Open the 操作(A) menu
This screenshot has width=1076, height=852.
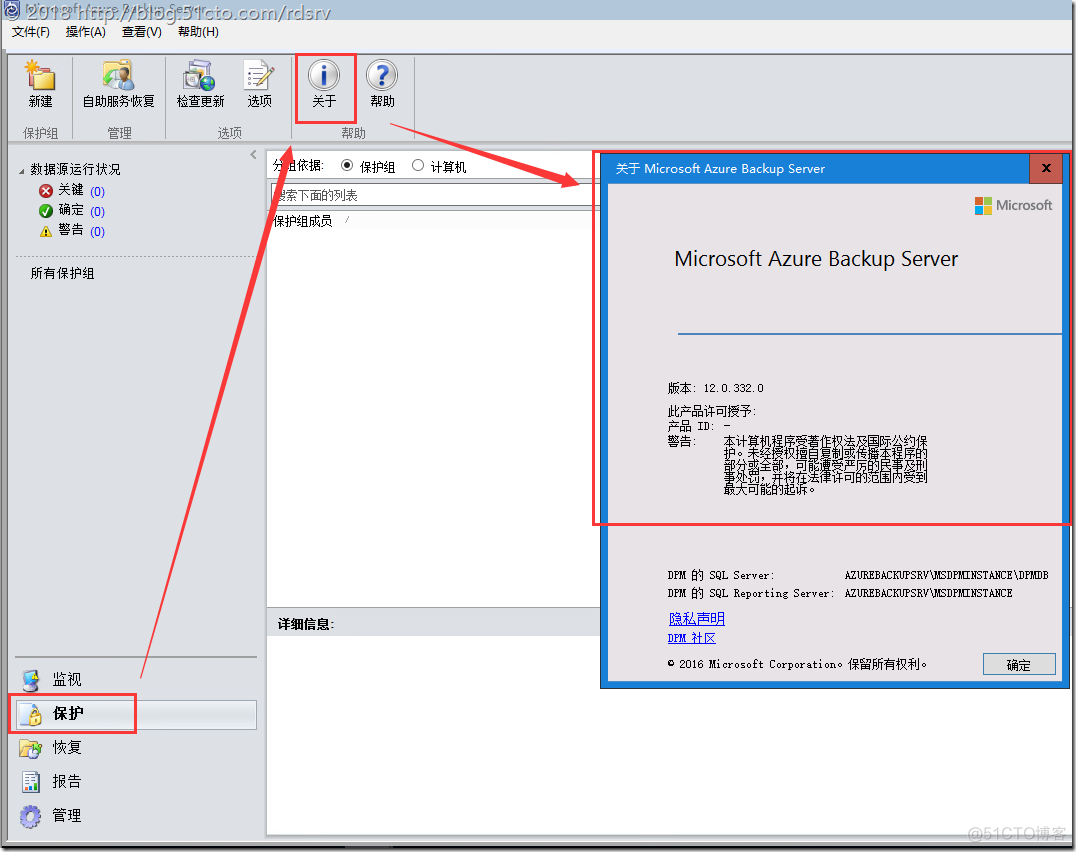pos(86,32)
